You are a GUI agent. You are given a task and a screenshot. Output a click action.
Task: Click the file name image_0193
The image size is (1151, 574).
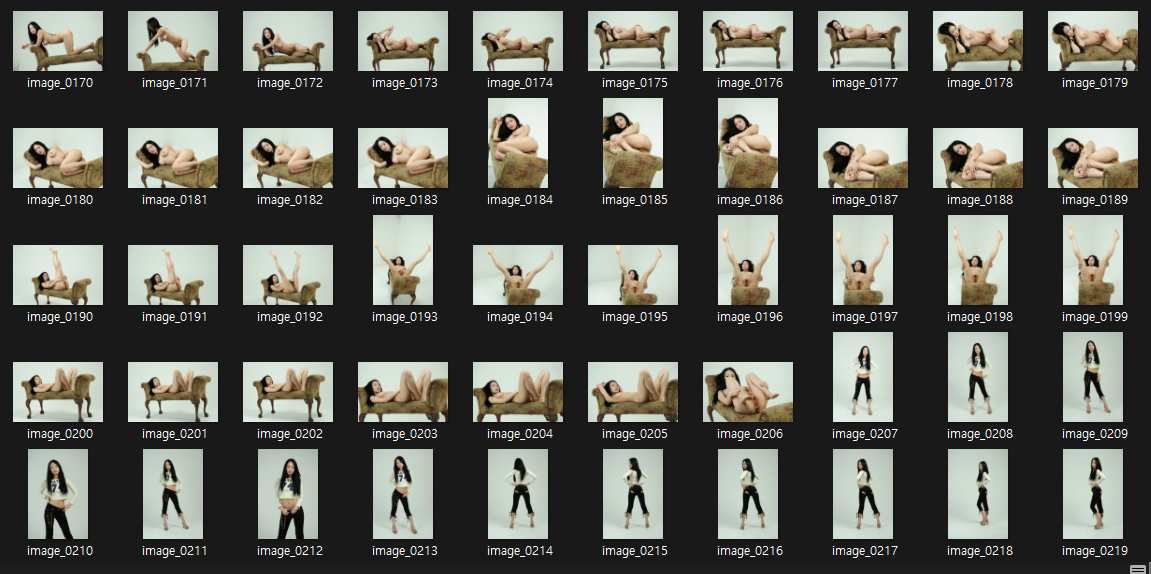coord(404,317)
